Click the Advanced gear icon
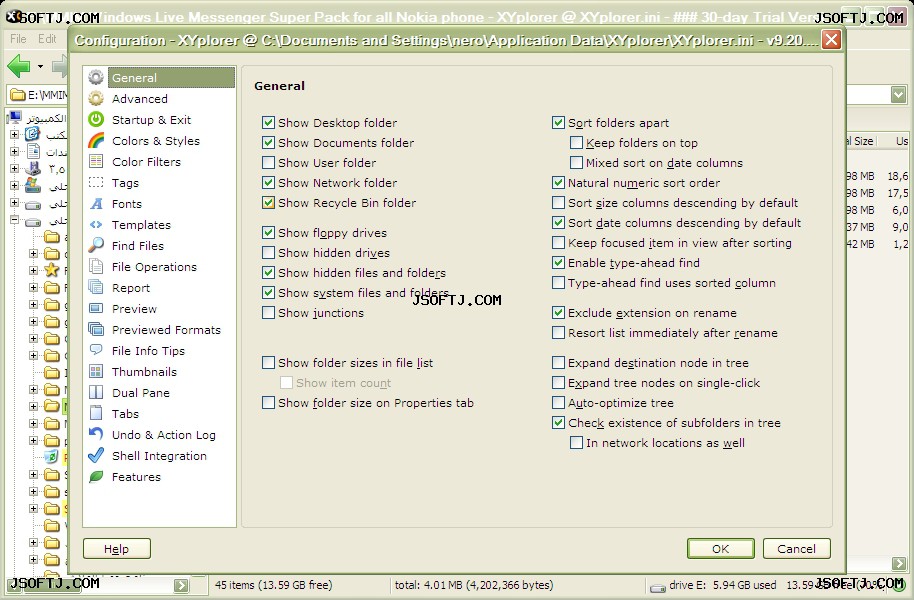Screen dimensions: 914x600 click(x=96, y=99)
